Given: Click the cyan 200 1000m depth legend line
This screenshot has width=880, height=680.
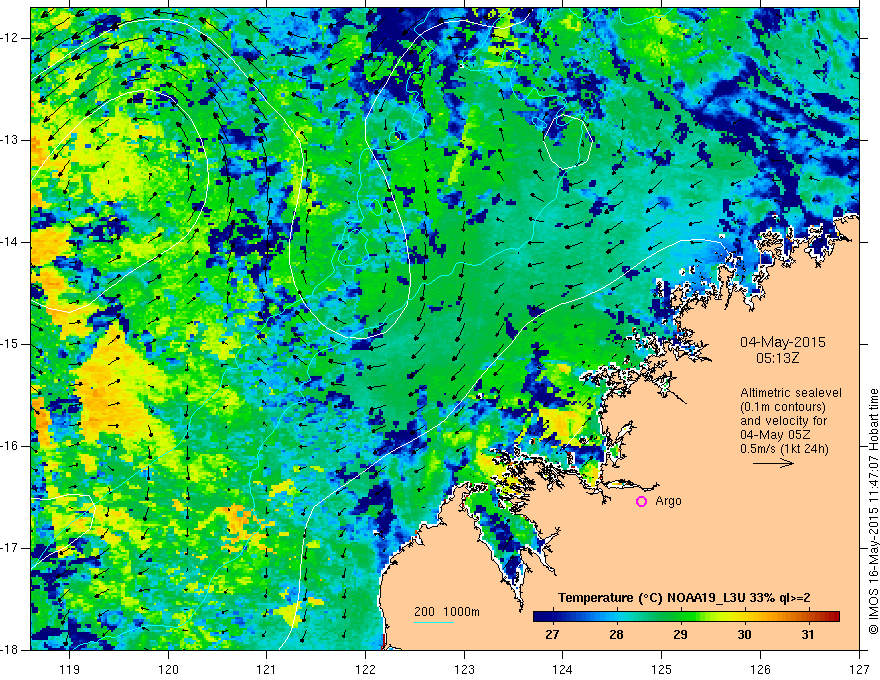Looking at the screenshot, I should point(434,622).
